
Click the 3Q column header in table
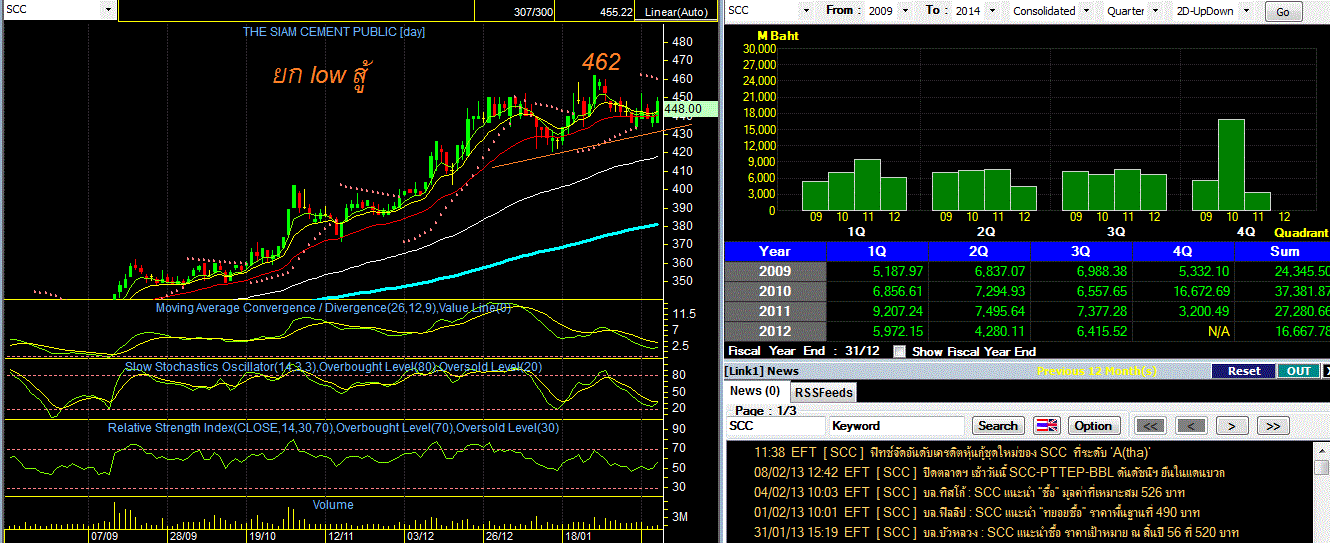[1082, 252]
